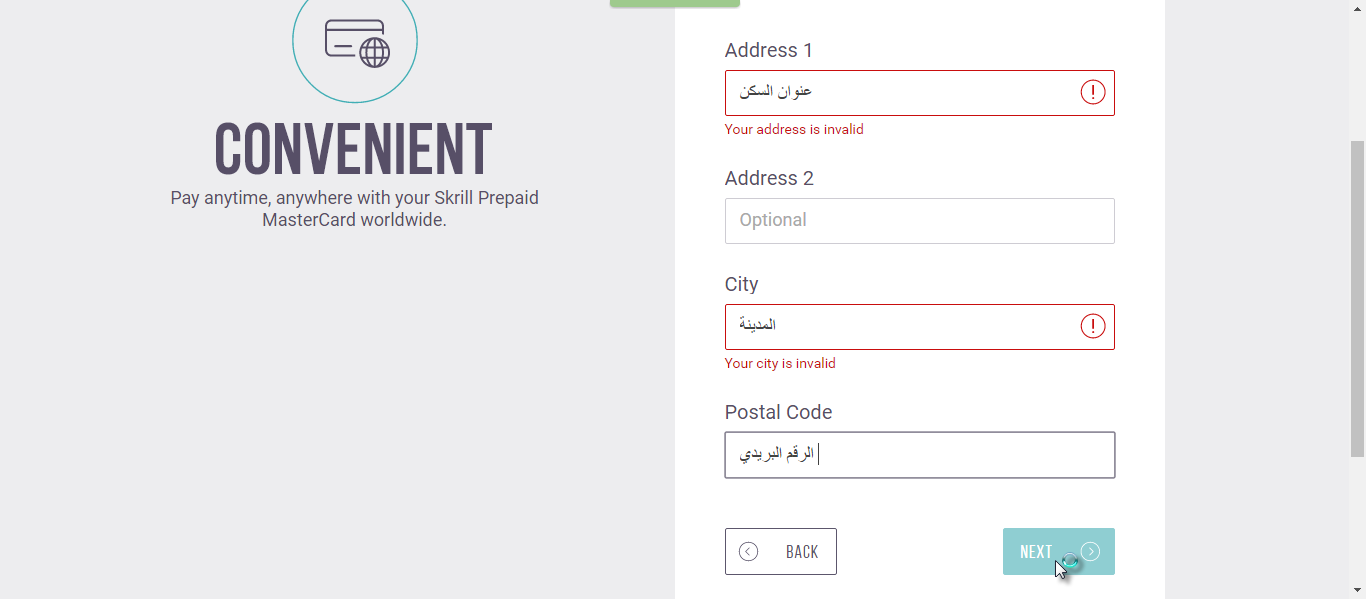Screen dimensions: 1366x599
Task: Click the CONVENIENT heading
Action: pyautogui.click(x=354, y=149)
